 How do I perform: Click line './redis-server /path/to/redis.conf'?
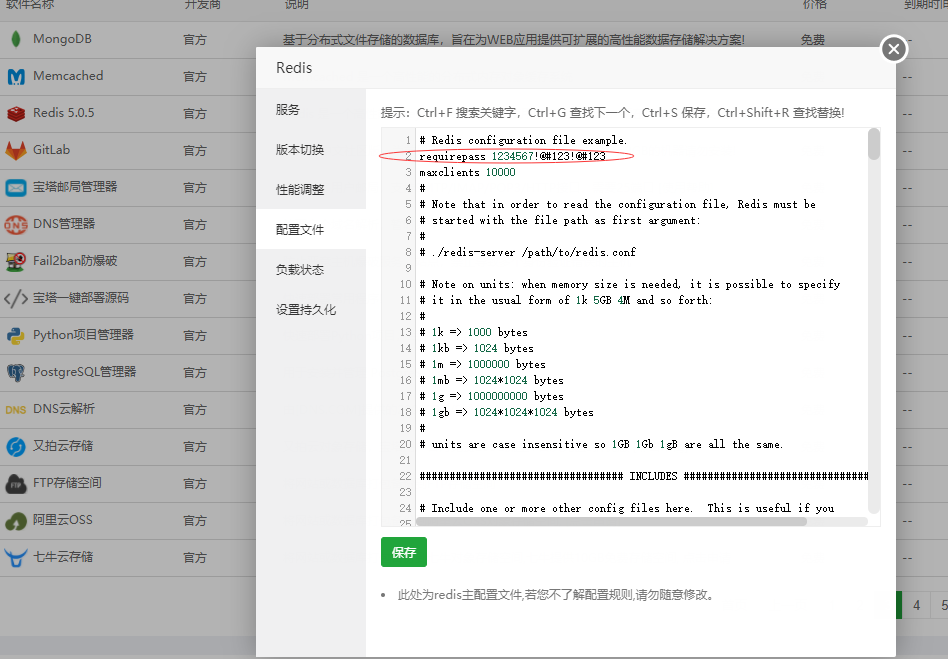tap(528, 252)
